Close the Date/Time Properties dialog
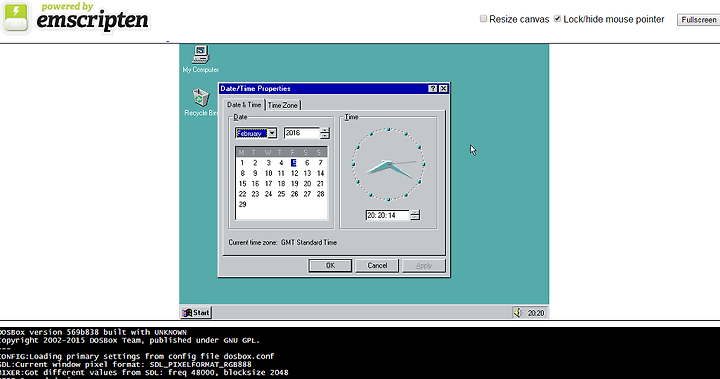 tap(443, 89)
